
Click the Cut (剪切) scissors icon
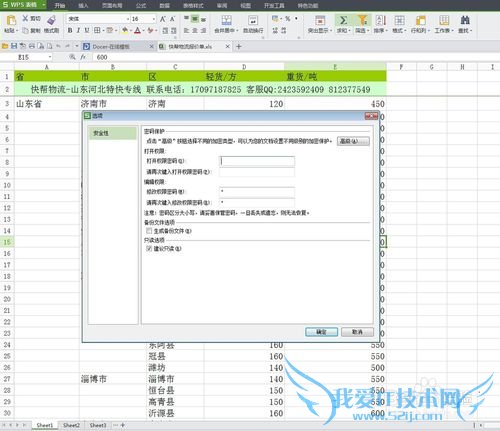click(25, 19)
